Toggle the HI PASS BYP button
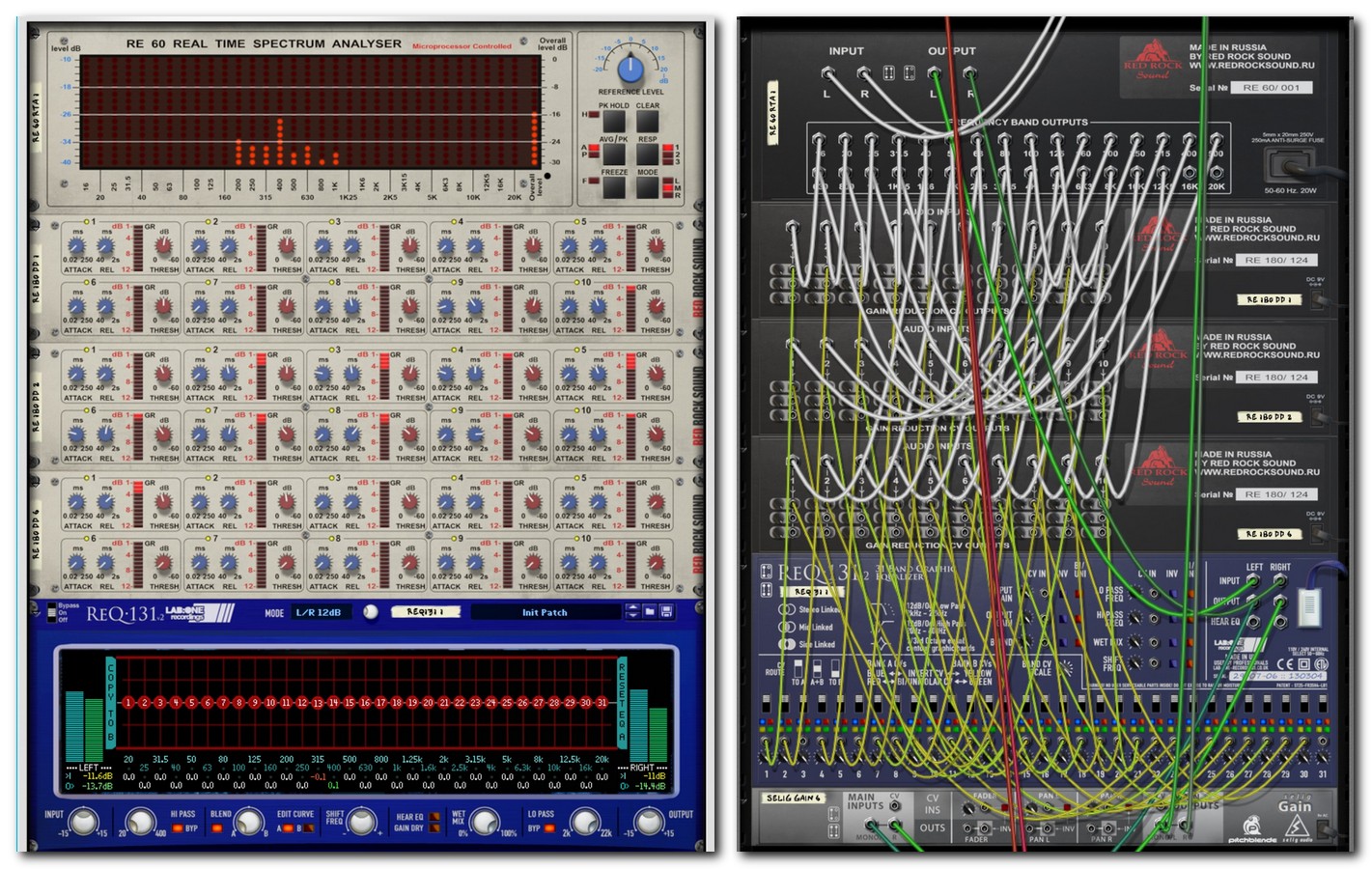 176,828
